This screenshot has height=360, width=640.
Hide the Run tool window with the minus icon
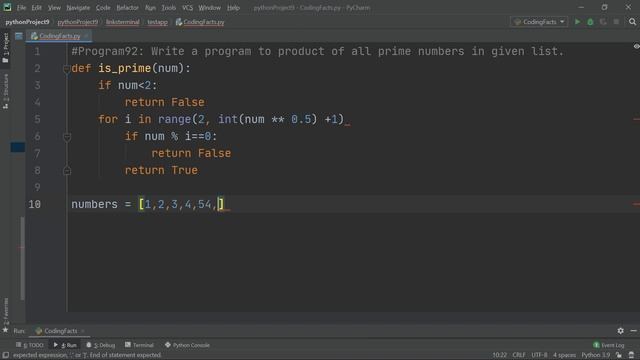633,331
